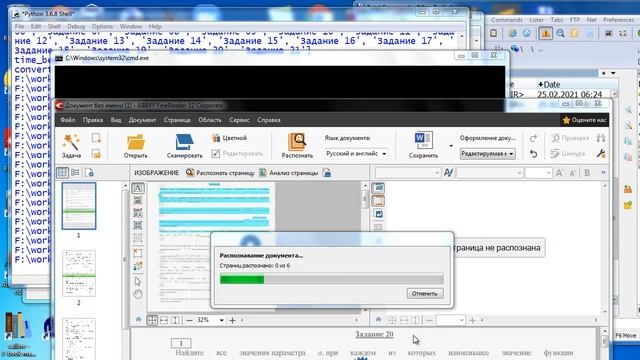Switch pages panel to details list view
Image resolution: width=640 pixels, height=360 pixels.
(x=76, y=173)
